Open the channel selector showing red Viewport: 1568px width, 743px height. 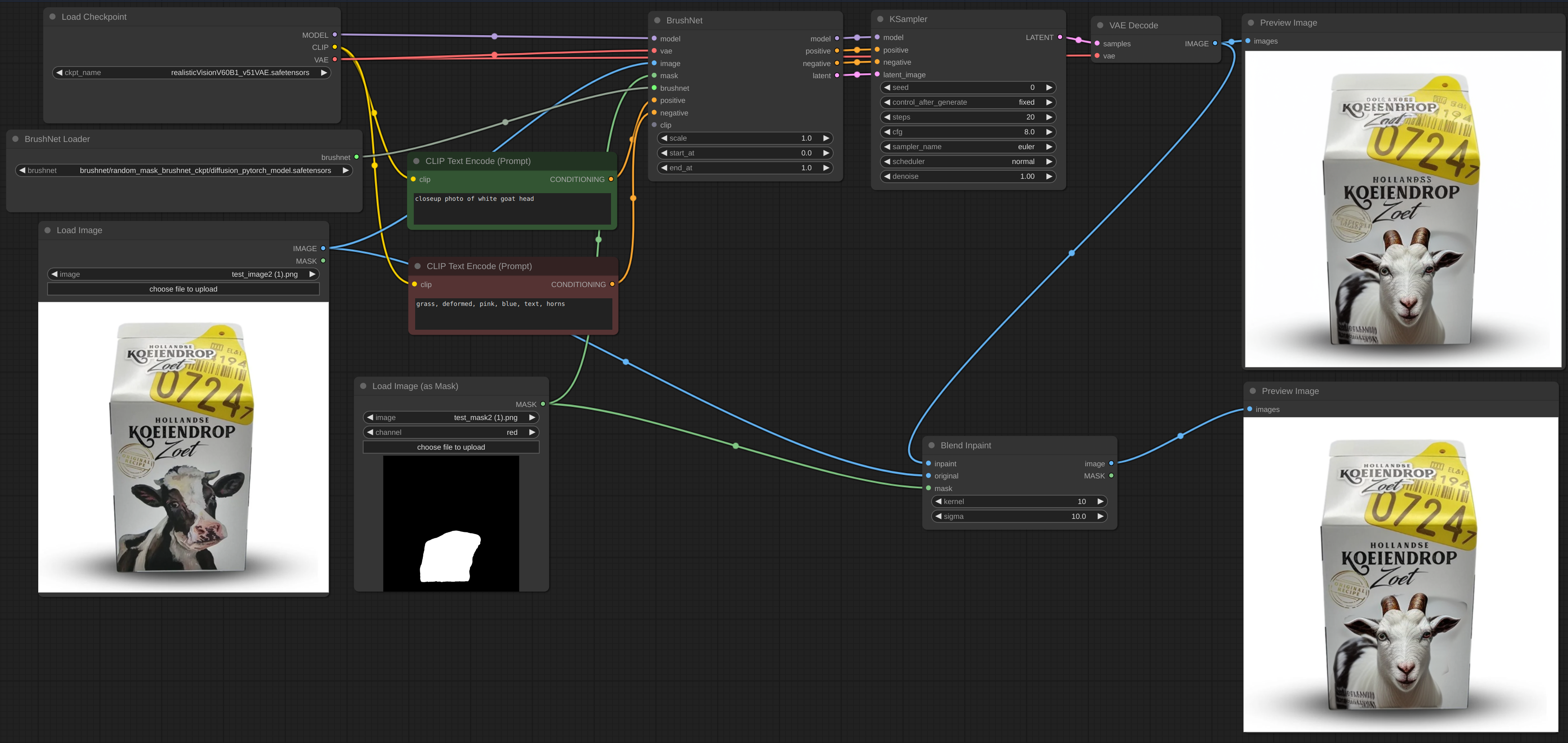(x=451, y=432)
